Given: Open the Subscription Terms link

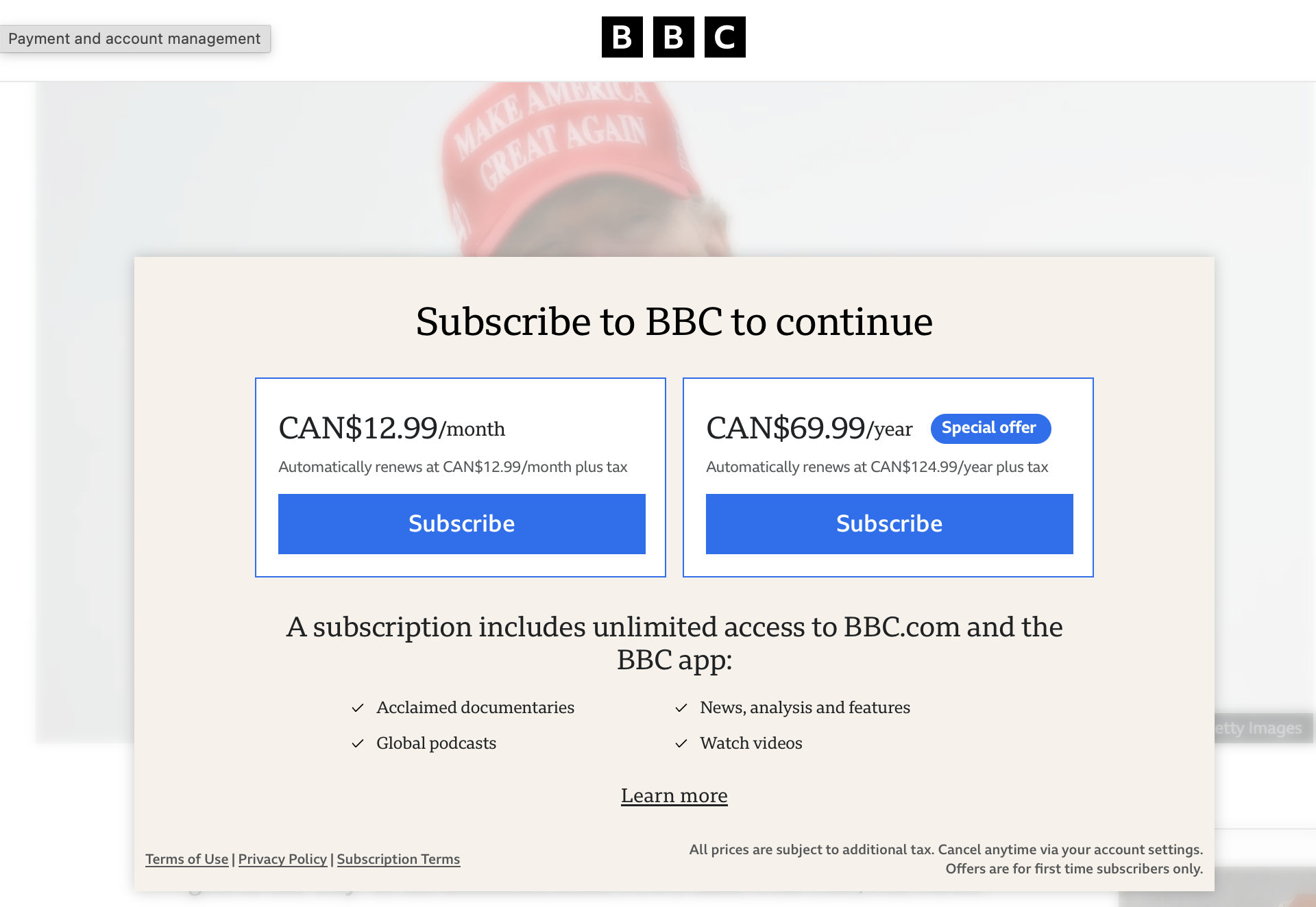Looking at the screenshot, I should click(x=398, y=859).
